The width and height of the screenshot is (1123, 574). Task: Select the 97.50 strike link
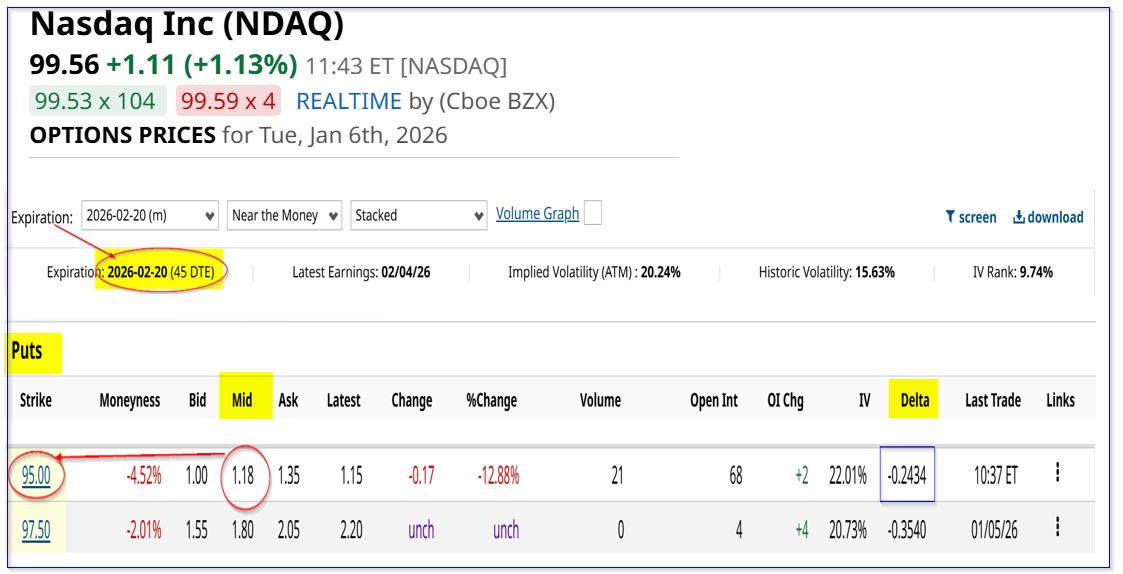tap(36, 530)
